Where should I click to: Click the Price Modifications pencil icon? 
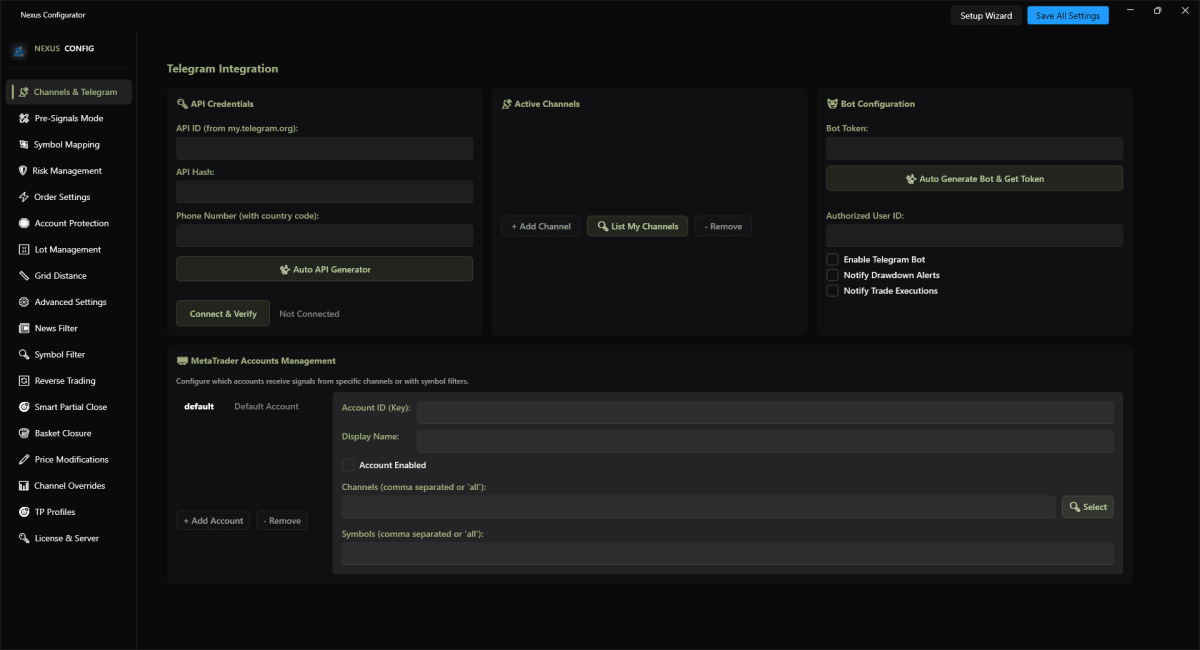pyautogui.click(x=24, y=459)
